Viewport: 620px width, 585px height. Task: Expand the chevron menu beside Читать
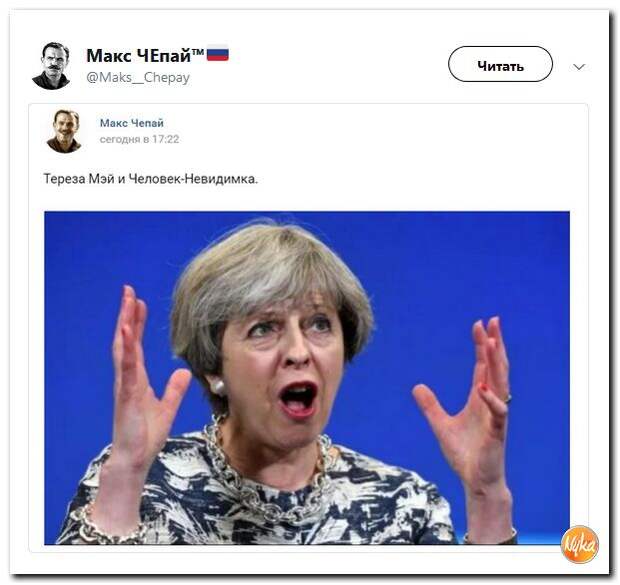(578, 66)
